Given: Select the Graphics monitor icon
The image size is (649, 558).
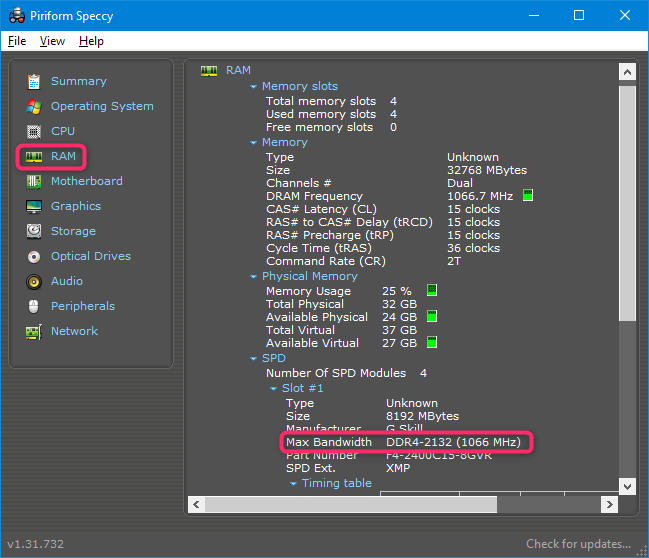Looking at the screenshot, I should click(34, 207).
